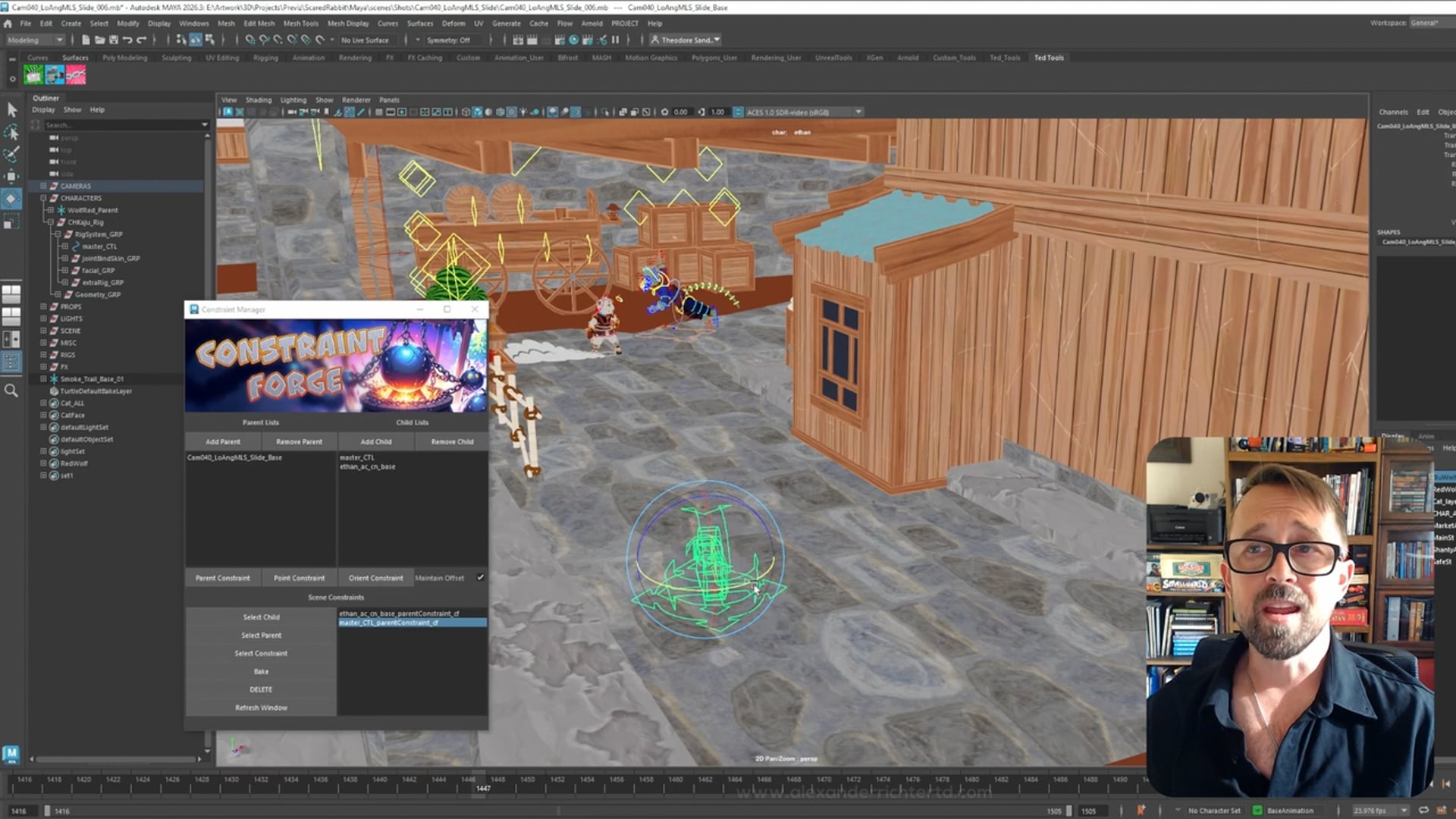
Task: Click the Bake button in Constraint Manager
Action: pyautogui.click(x=261, y=672)
